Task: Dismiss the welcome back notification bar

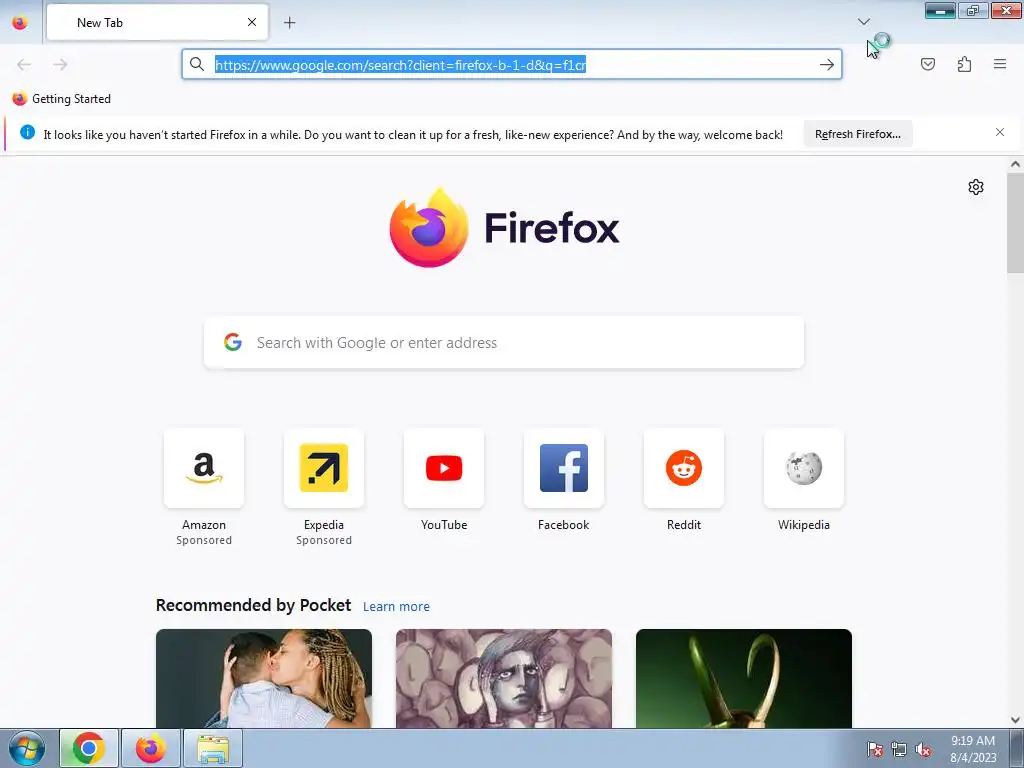Action: [x=999, y=132]
